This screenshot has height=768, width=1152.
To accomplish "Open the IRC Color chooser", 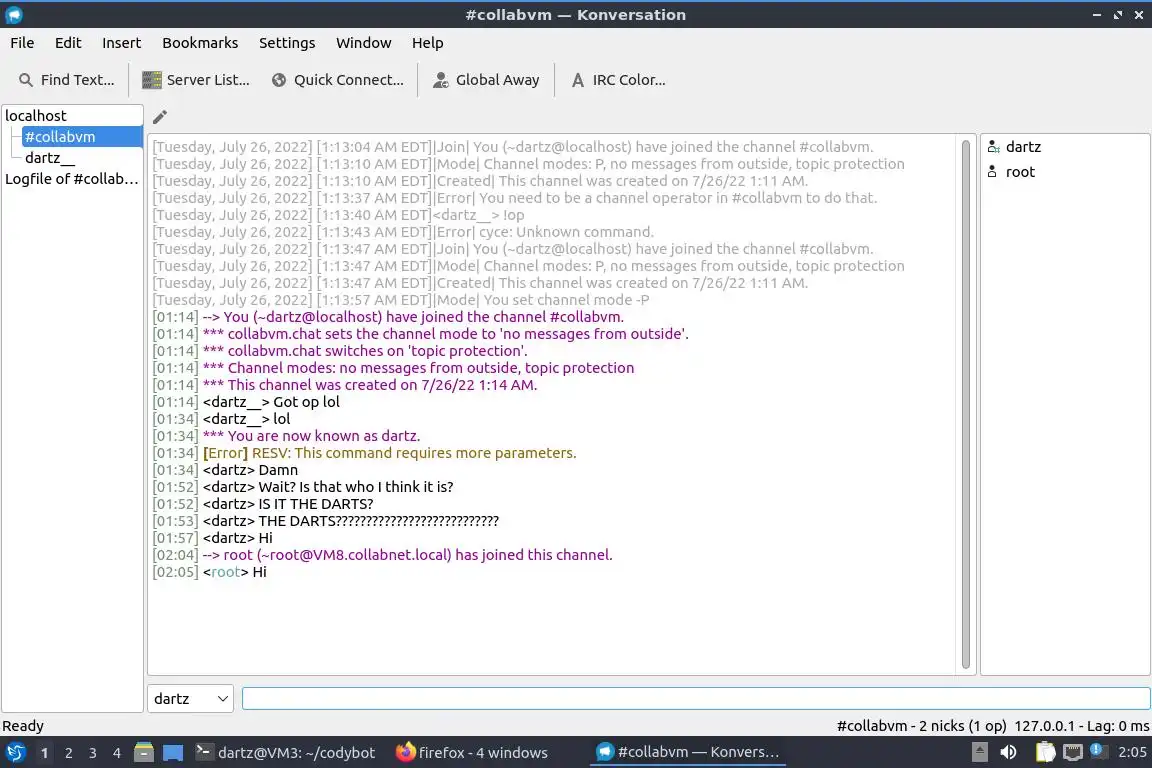I will pyautogui.click(x=619, y=79).
